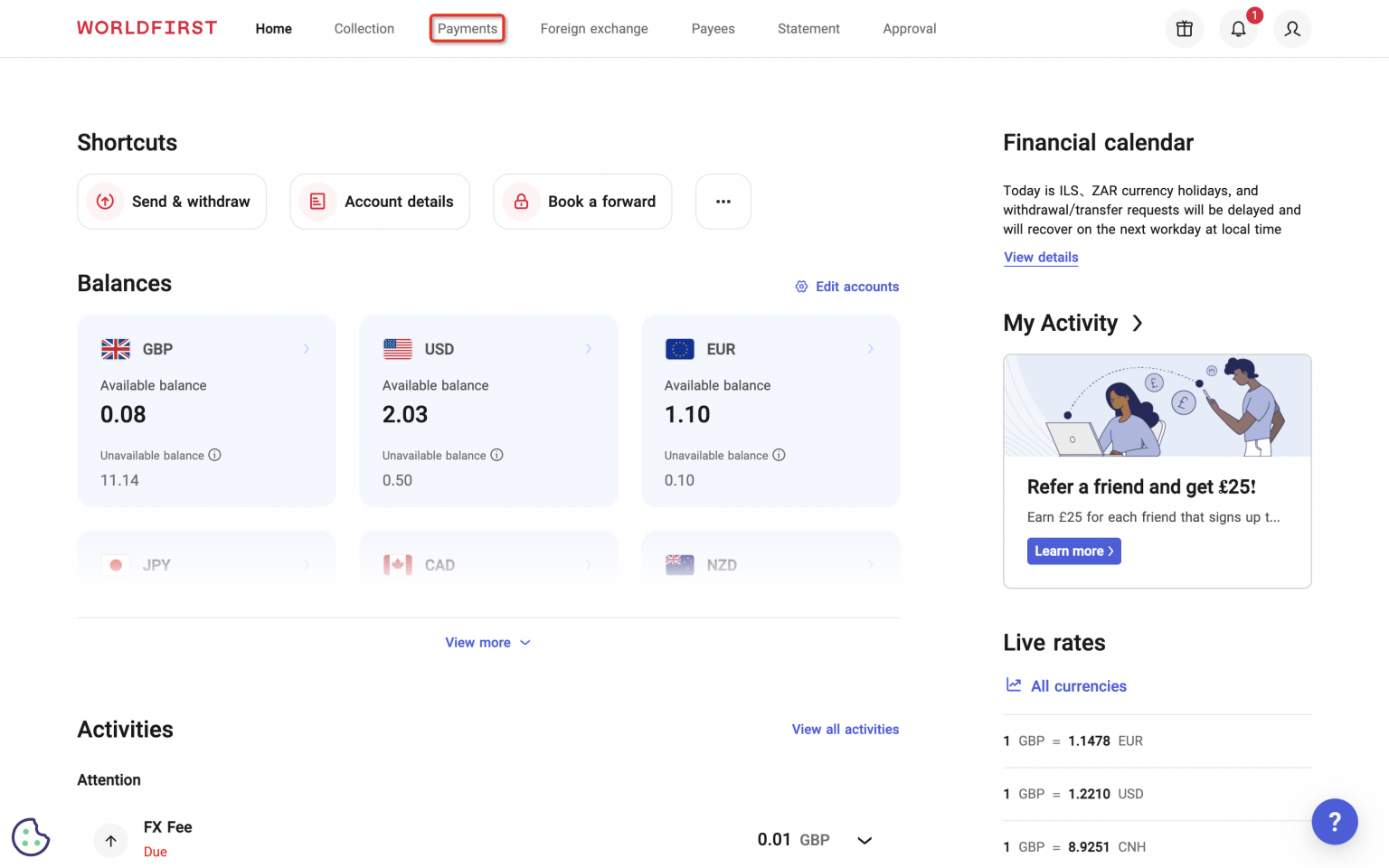This screenshot has width=1389, height=868.
Task: Open Account details shortcut
Action: (x=379, y=201)
